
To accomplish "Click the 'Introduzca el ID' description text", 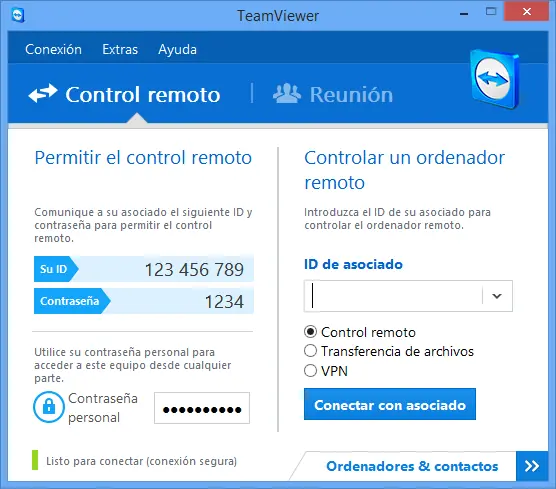I will click(397, 218).
